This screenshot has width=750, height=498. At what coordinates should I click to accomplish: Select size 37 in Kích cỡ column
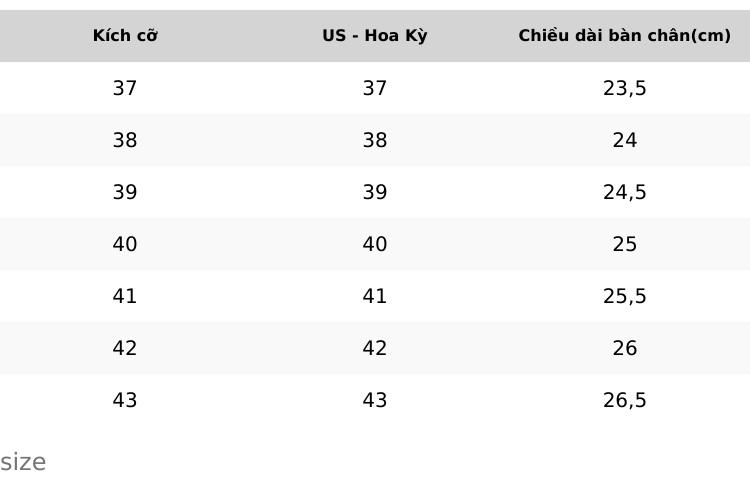(x=125, y=88)
